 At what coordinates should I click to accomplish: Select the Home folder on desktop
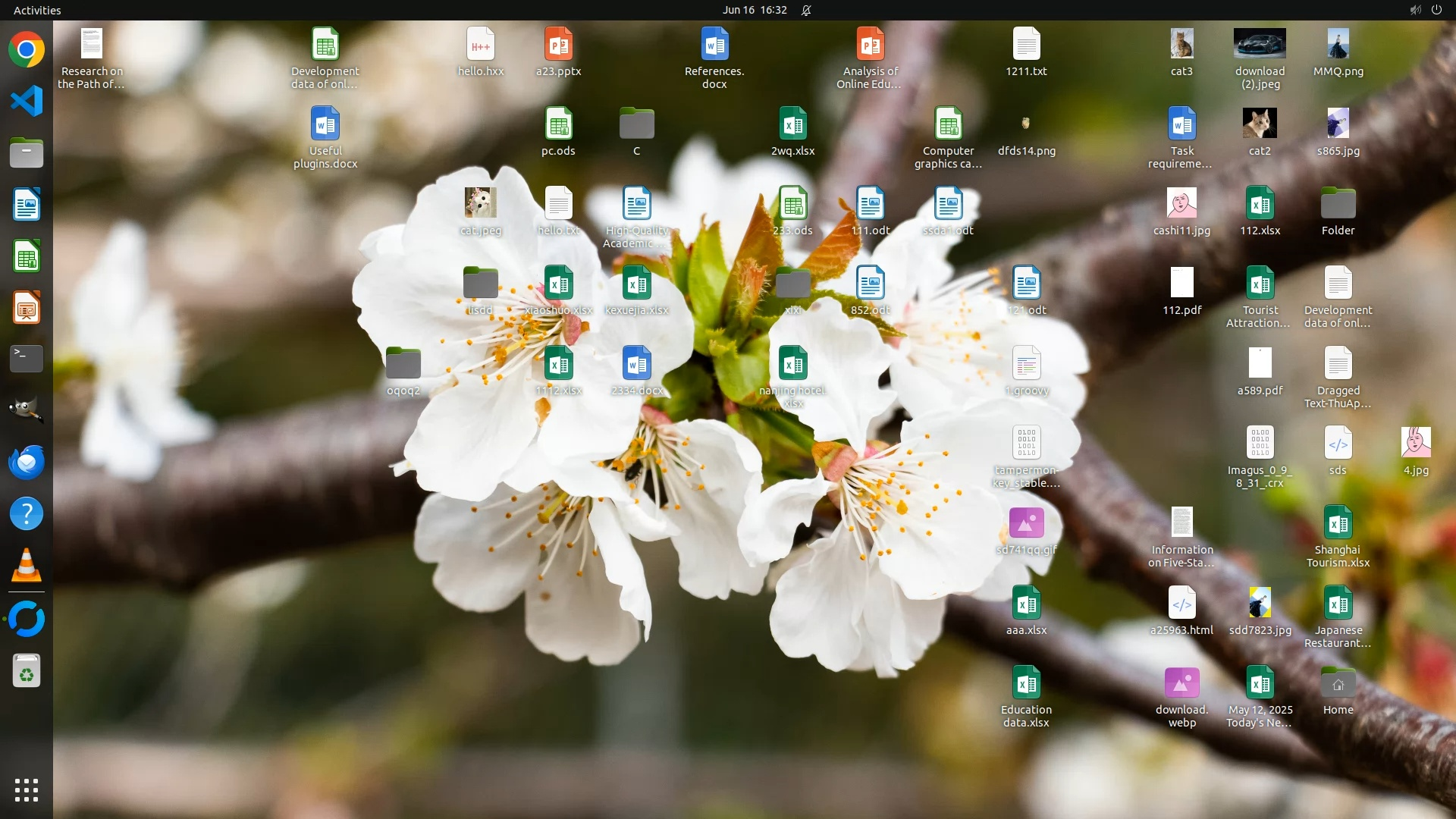pos(1338,685)
